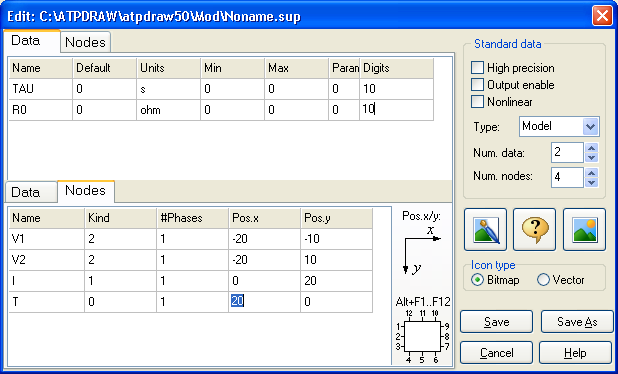Click the Units column header in Data table
618x374 pixels.
pyautogui.click(x=169, y=68)
